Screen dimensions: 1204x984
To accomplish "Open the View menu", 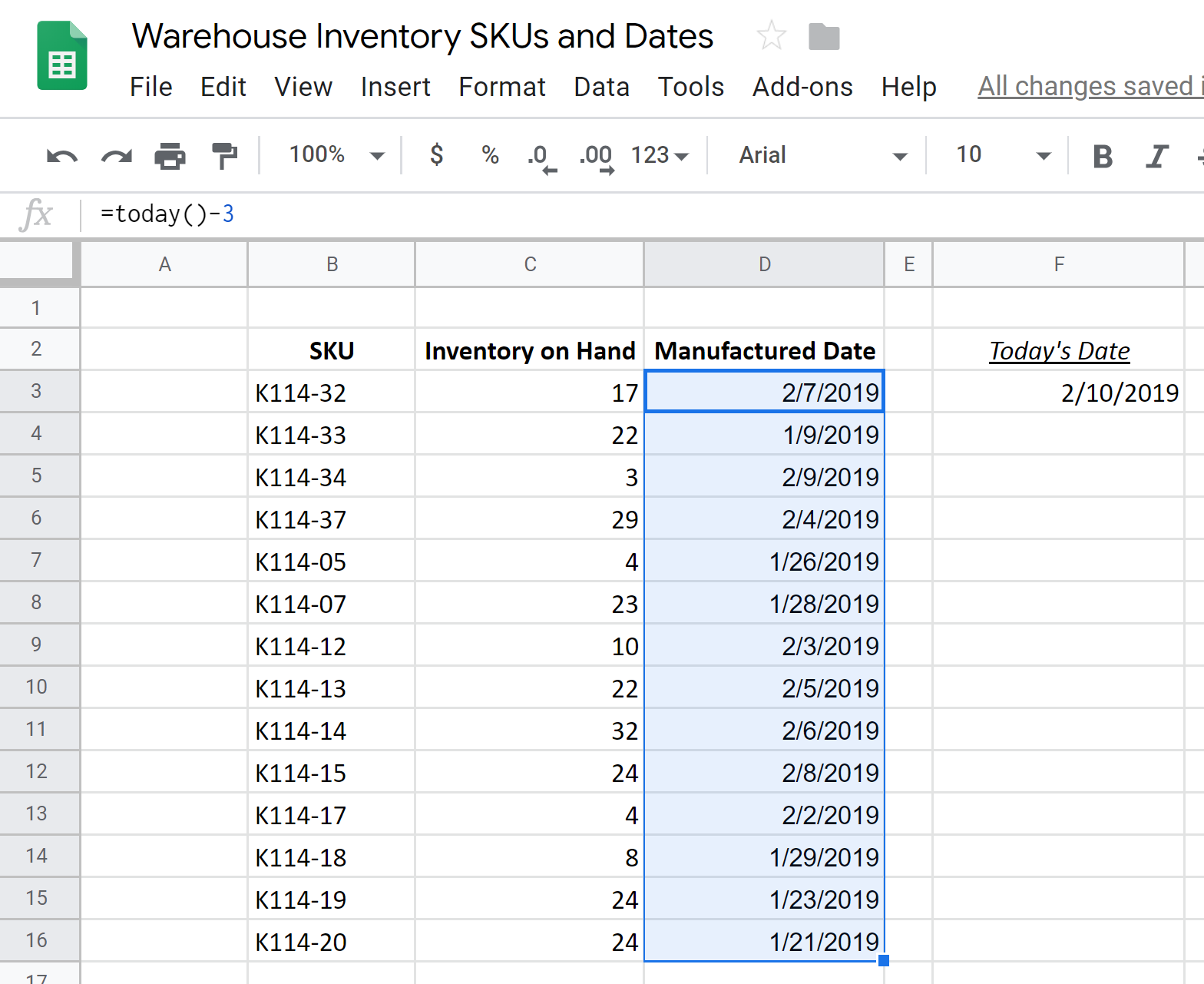I will pyautogui.click(x=303, y=87).
